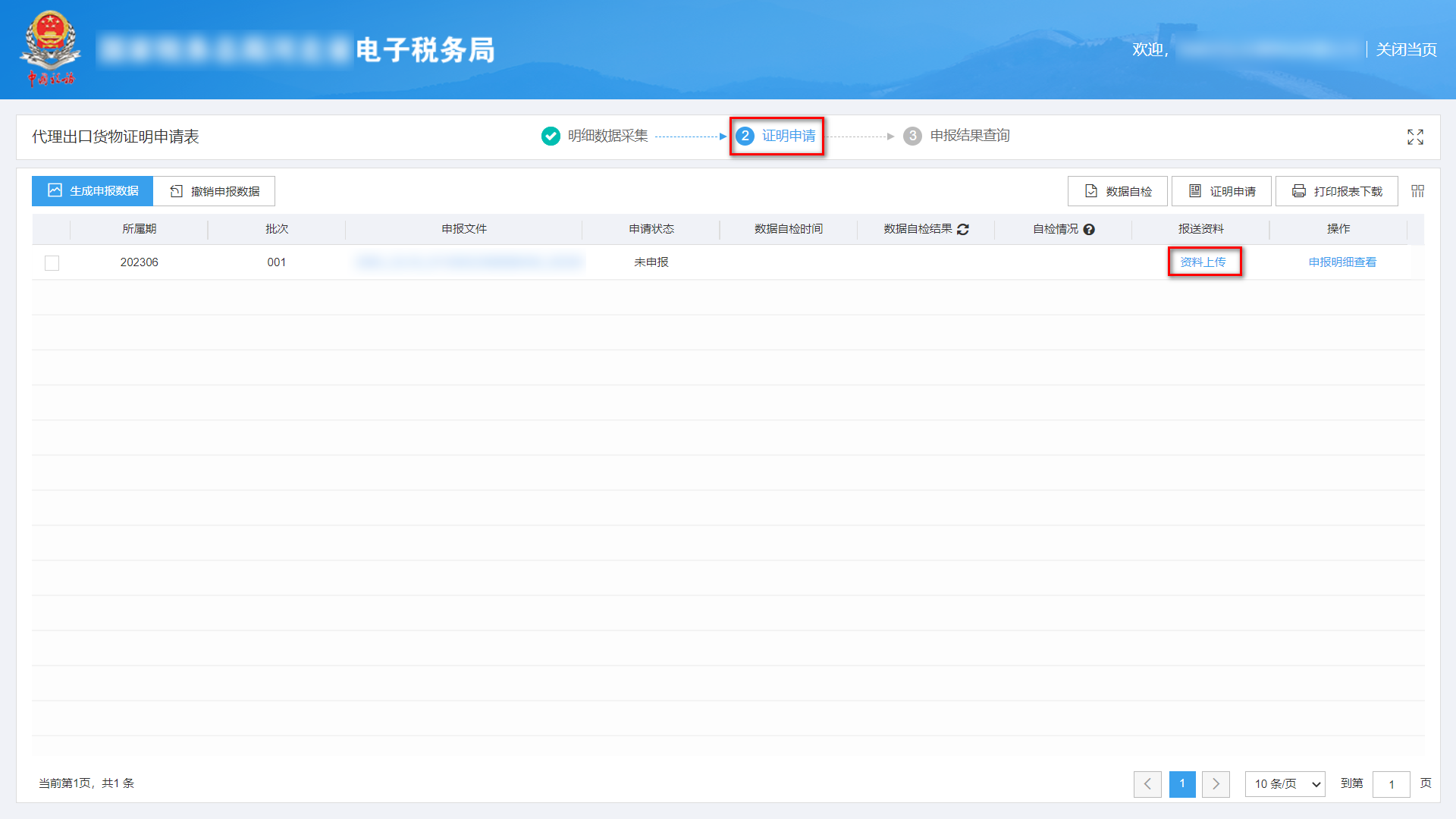The height and width of the screenshot is (819, 1456).
Task: Expand to fullscreen via top-right expand icon
Action: pyautogui.click(x=1415, y=137)
